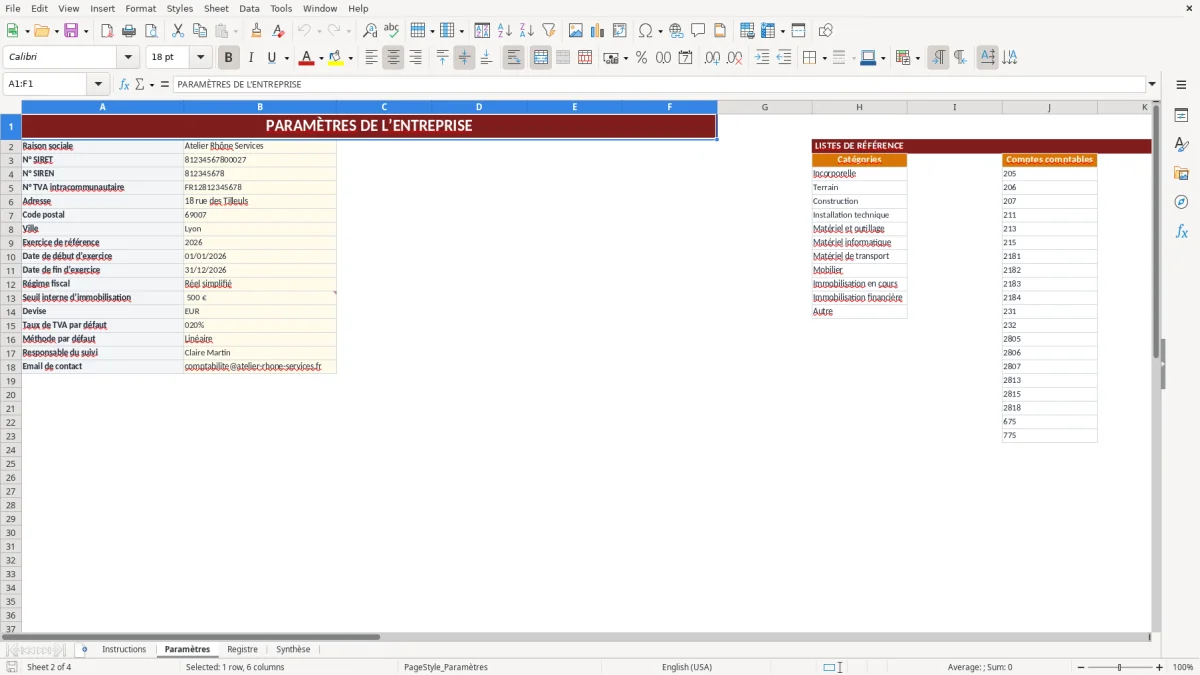Open the Data menu
1200x675 pixels.
pos(249,8)
